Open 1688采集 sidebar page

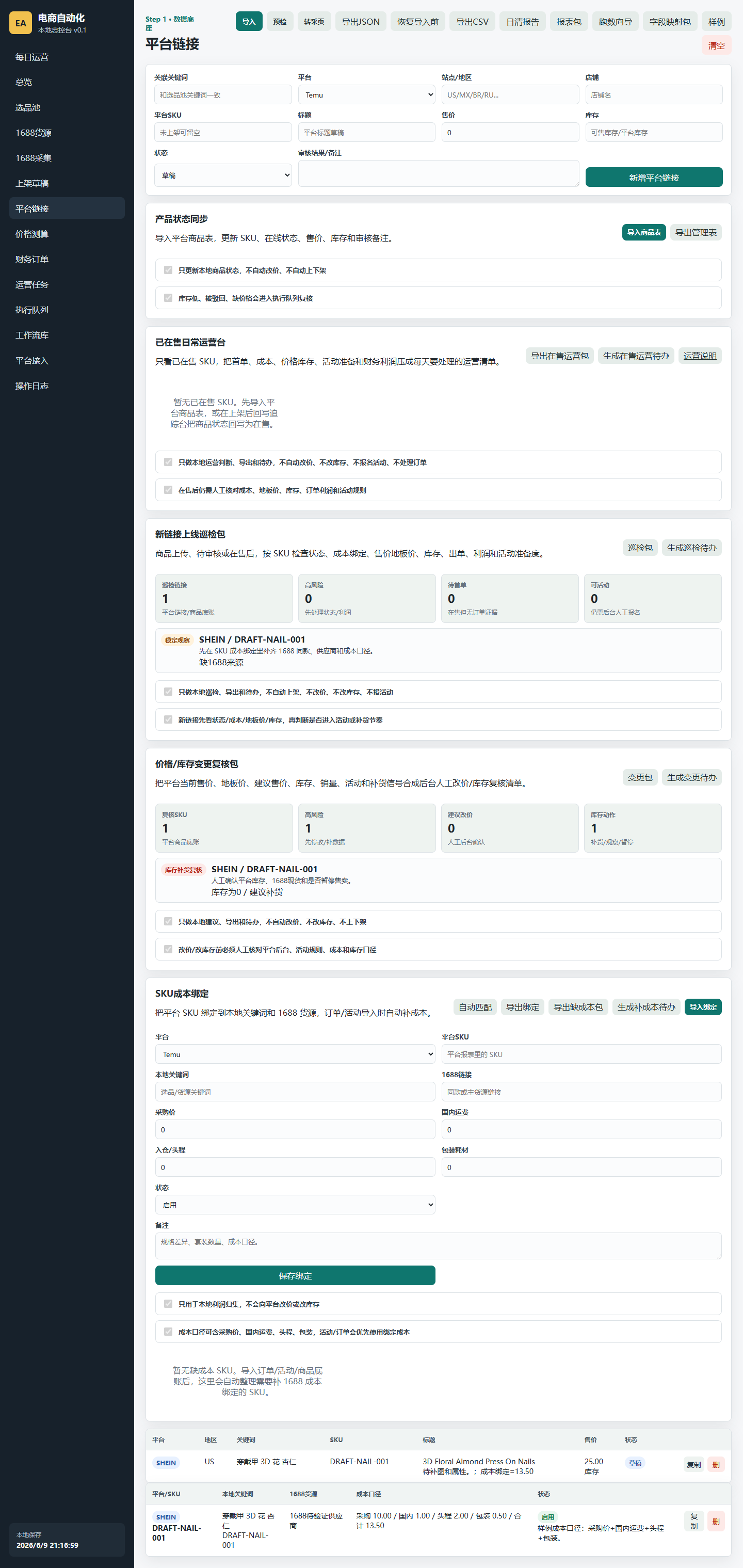(x=67, y=157)
